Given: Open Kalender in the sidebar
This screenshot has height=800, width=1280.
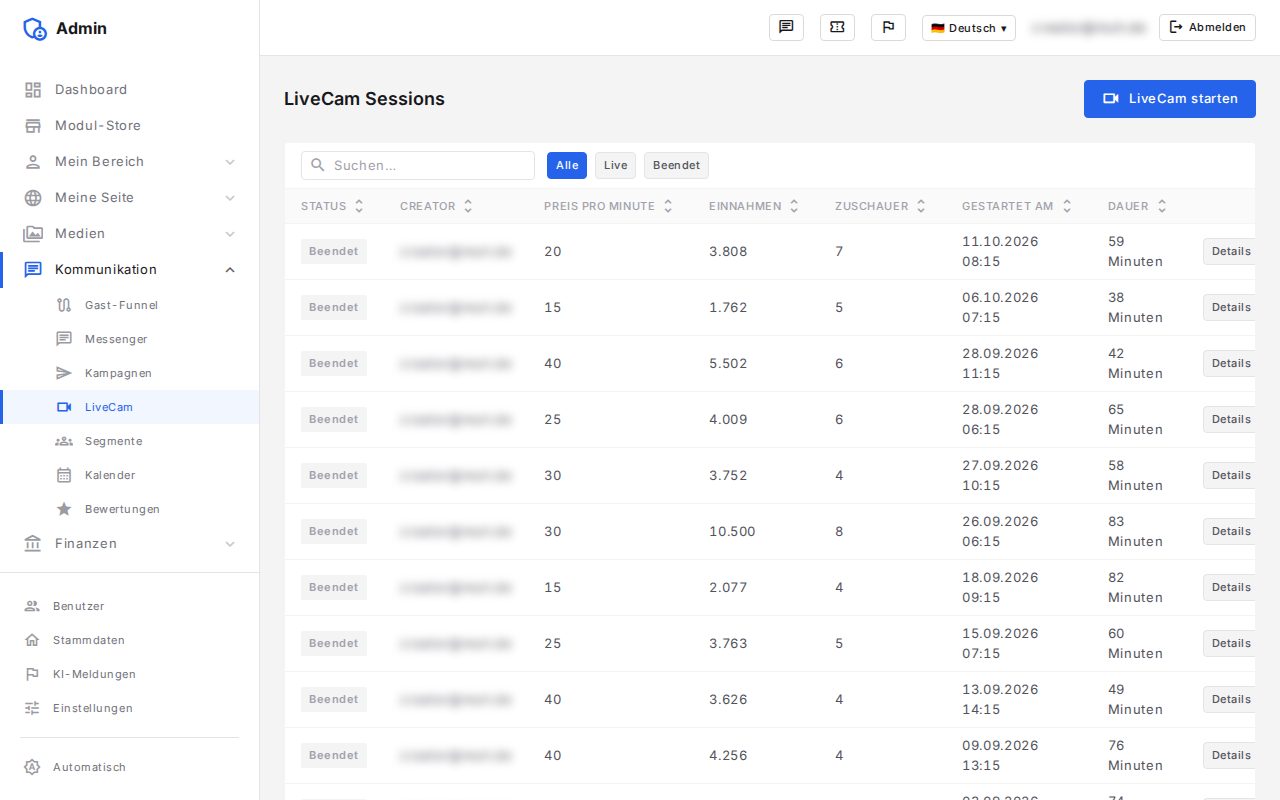Looking at the screenshot, I should tap(129, 475).
